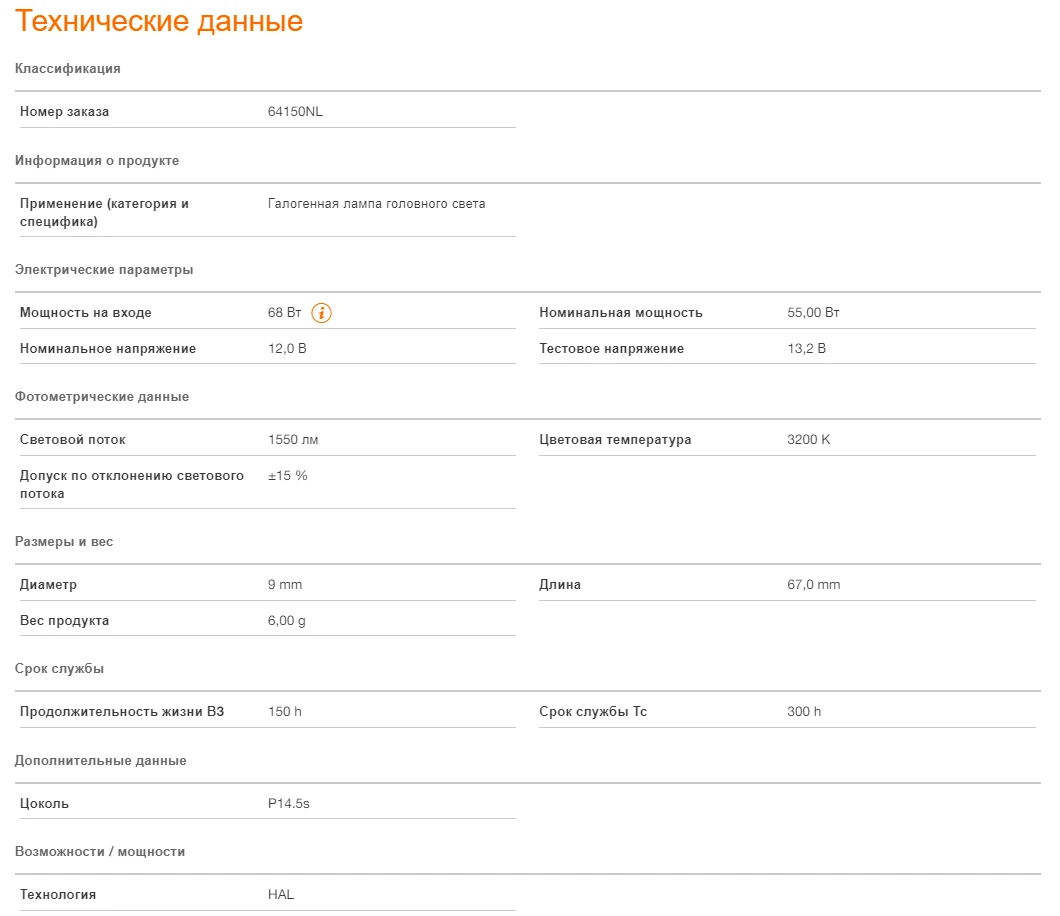Select the '150 h' value

coord(285,711)
